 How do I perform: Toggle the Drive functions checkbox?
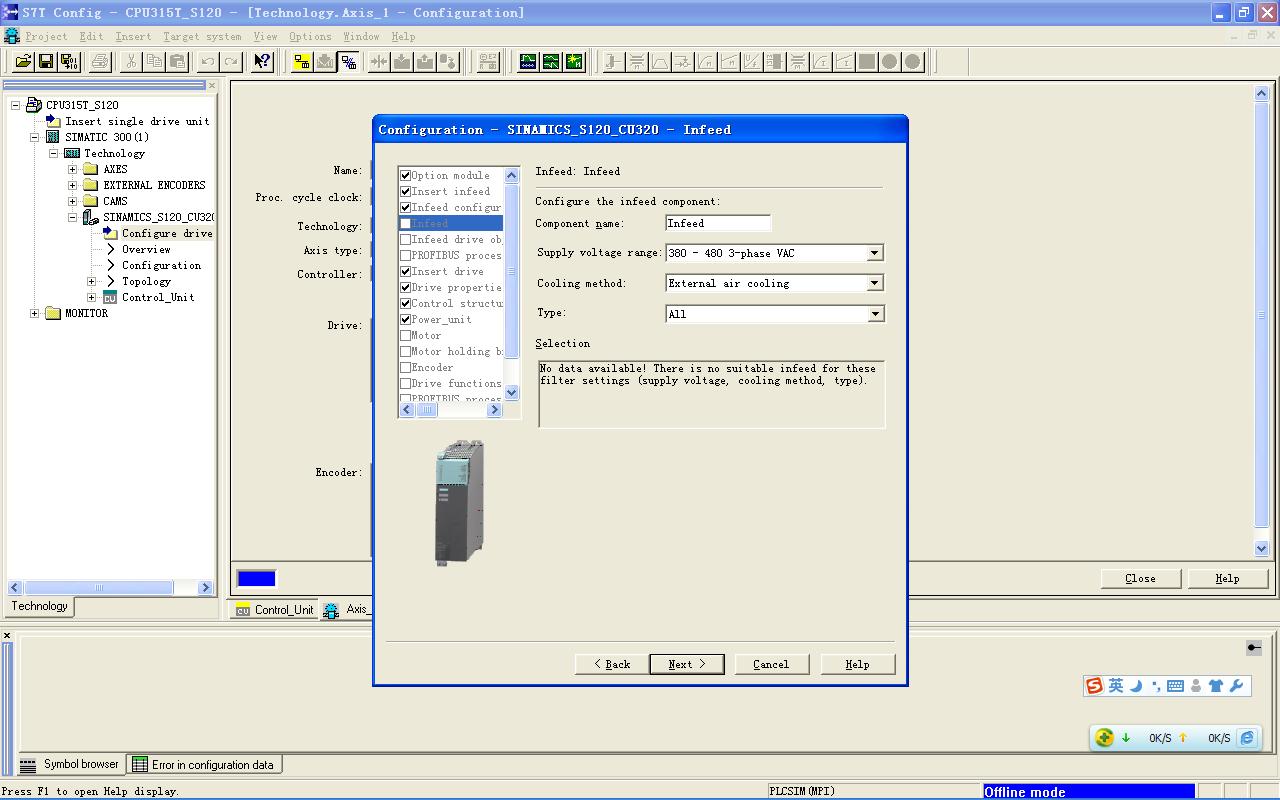coord(405,383)
